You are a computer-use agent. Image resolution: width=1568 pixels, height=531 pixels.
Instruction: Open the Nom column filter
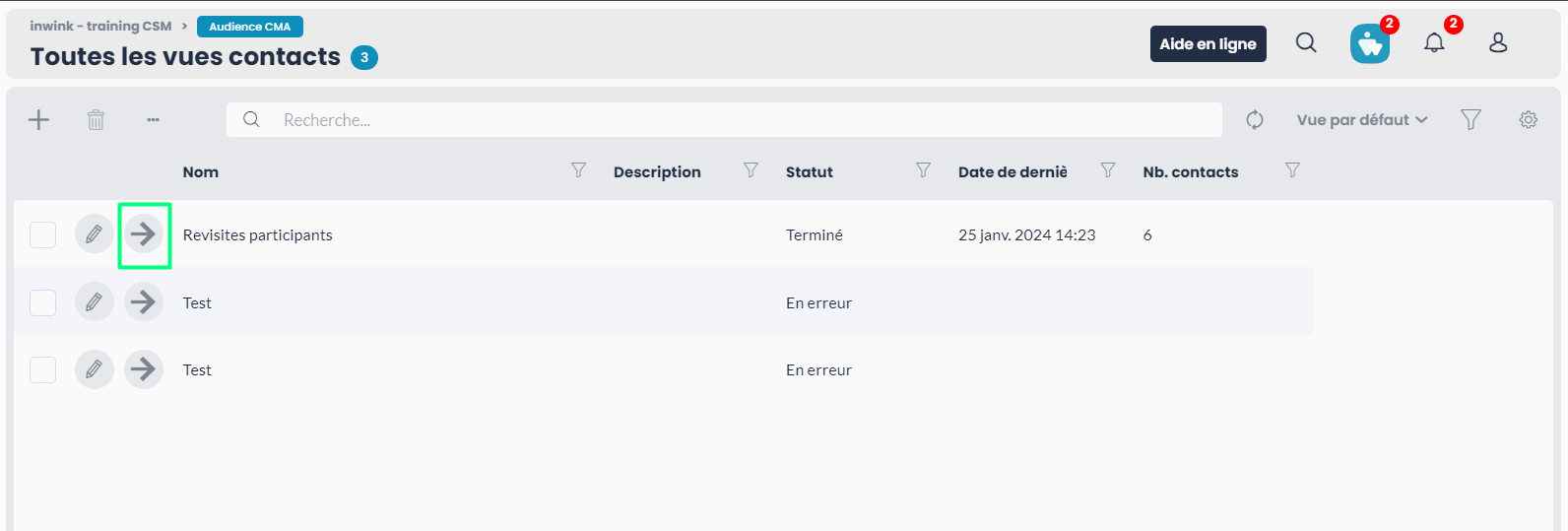tap(578, 170)
